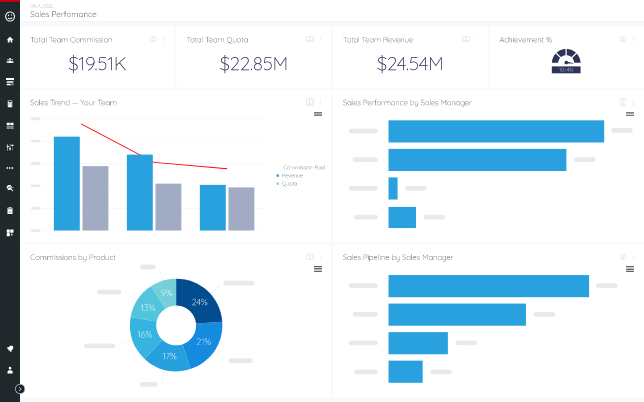Select the 21% donut slice
644x402 pixels.
[206, 343]
